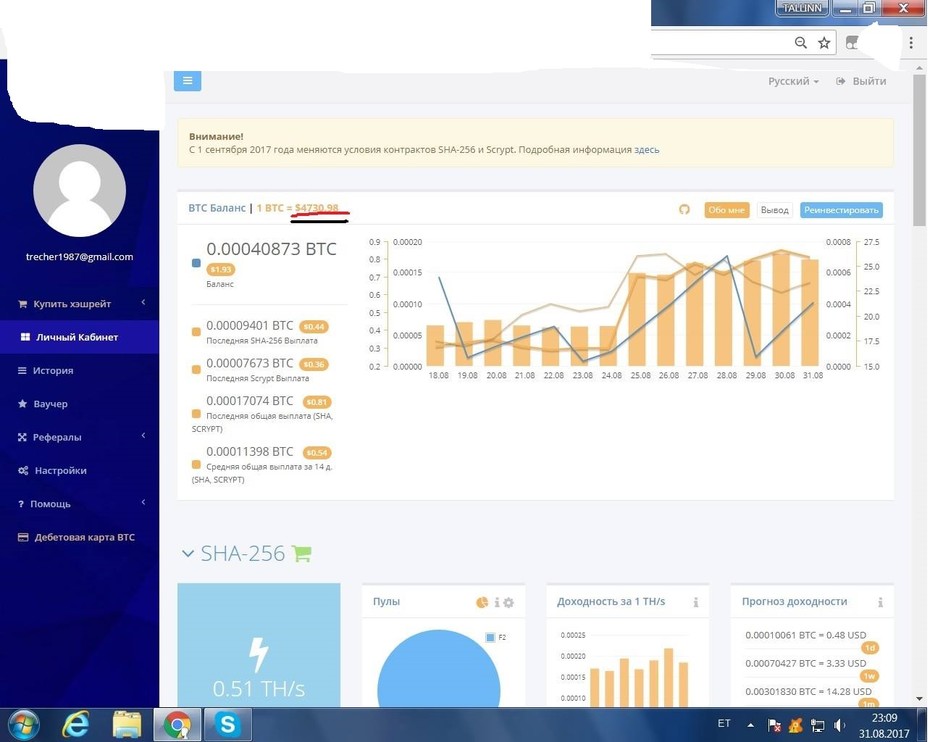
Task: Follow the здесь link in the notice
Action: (x=646, y=149)
